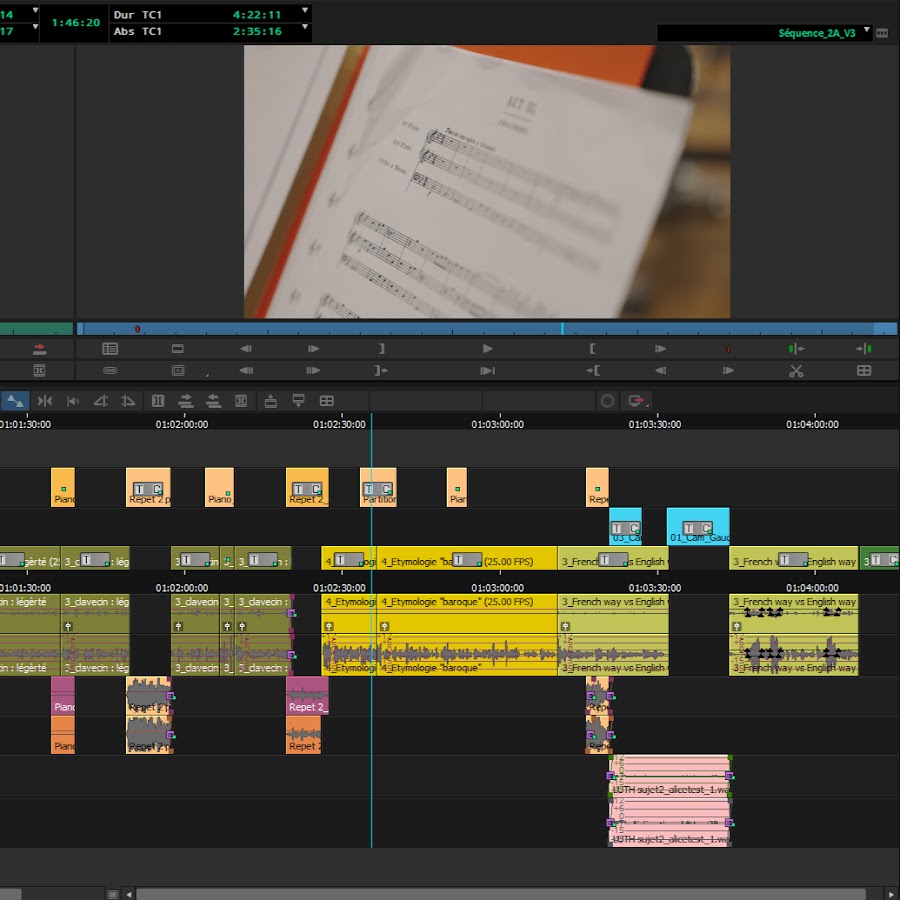Open the Dur TC1 timecode dropdown arrow
Screen dimensions: 900x900
[x=305, y=10]
